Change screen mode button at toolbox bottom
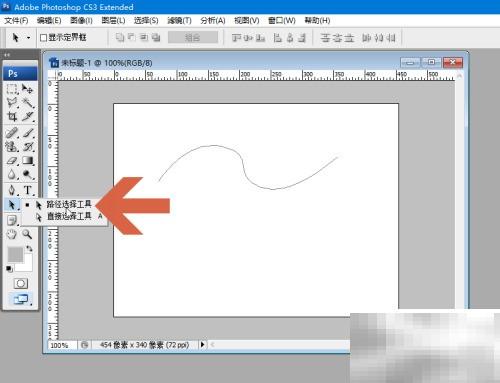Viewport: 500px width, 383px height. pyautogui.click(x=22, y=299)
